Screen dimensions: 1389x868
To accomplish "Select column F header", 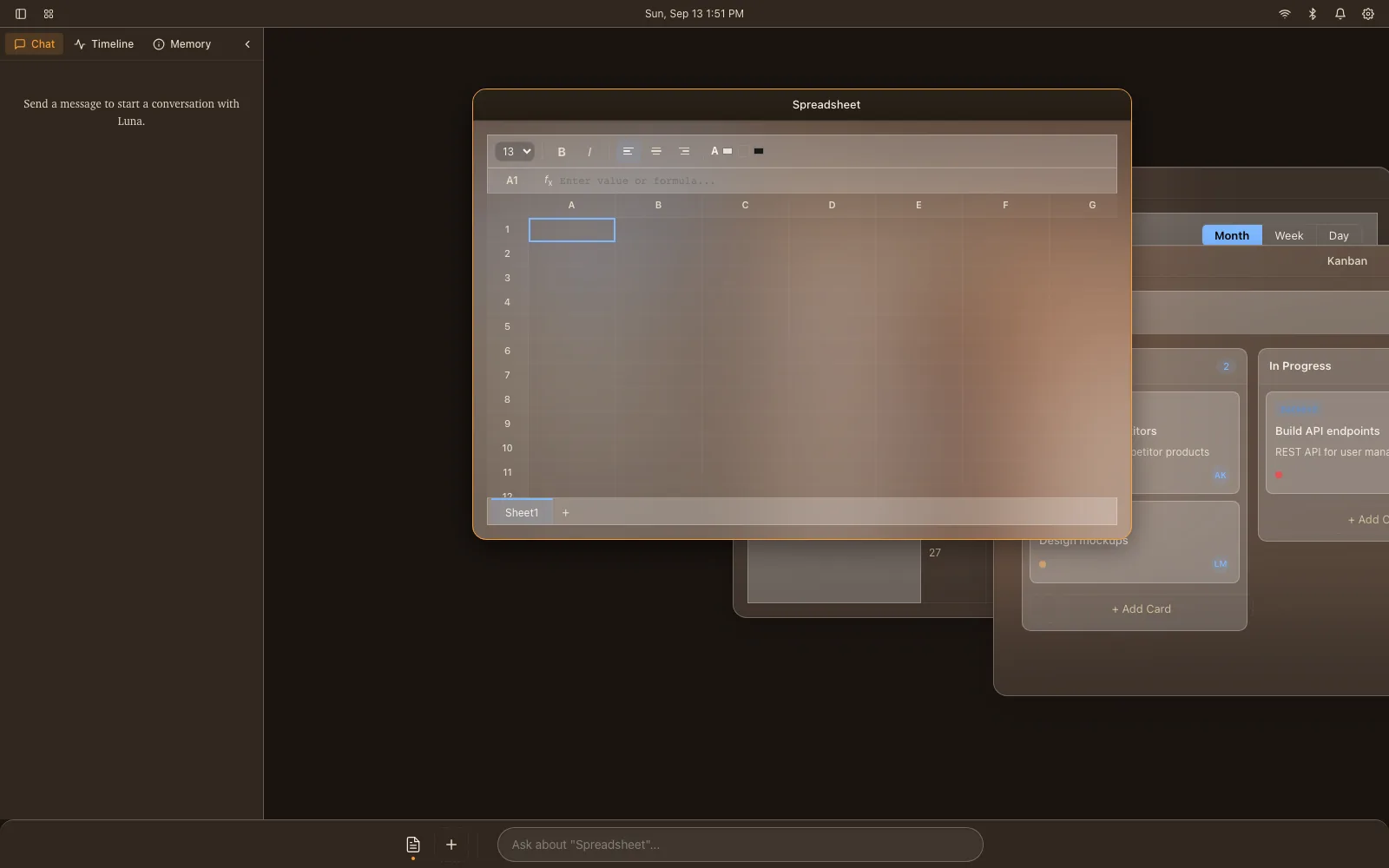I will [1005, 206].
